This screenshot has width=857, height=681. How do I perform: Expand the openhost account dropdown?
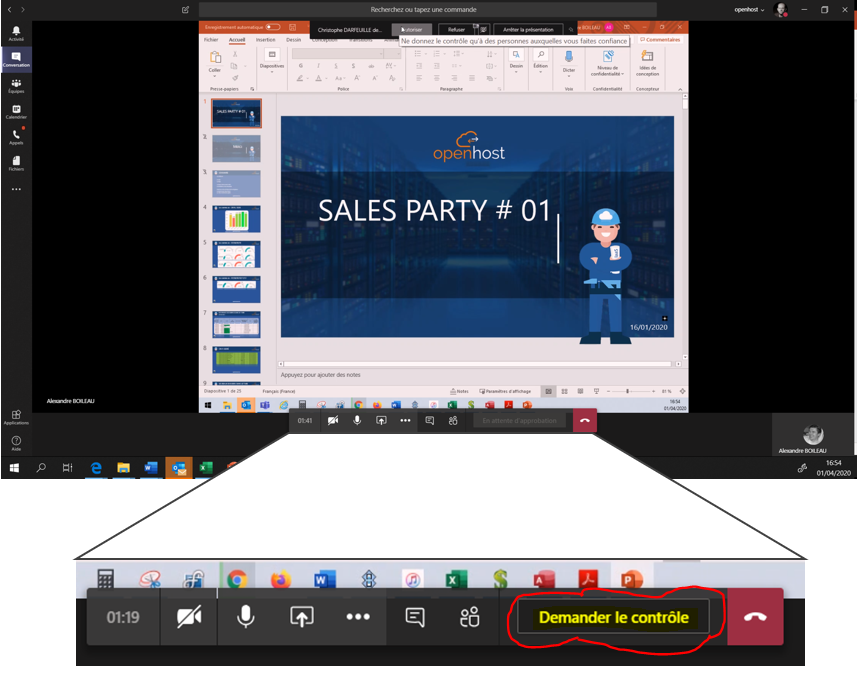pos(749,9)
